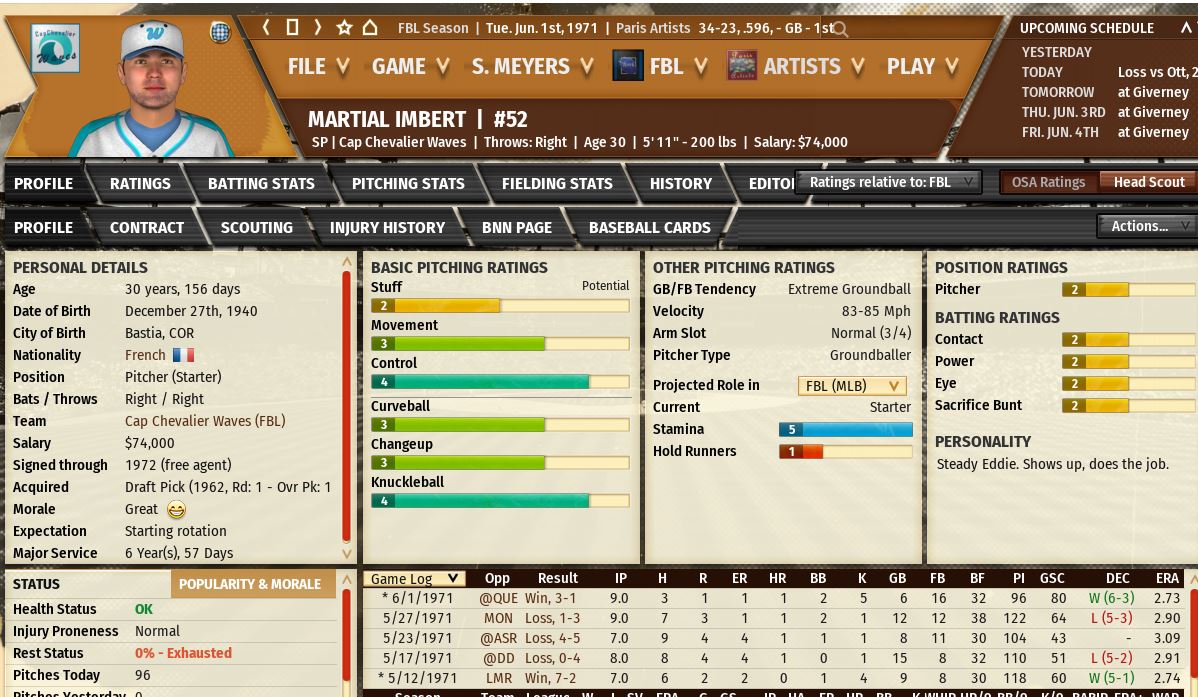Switch to Head Scout ratings
This screenshot has width=1198, height=697.
coord(1148,182)
